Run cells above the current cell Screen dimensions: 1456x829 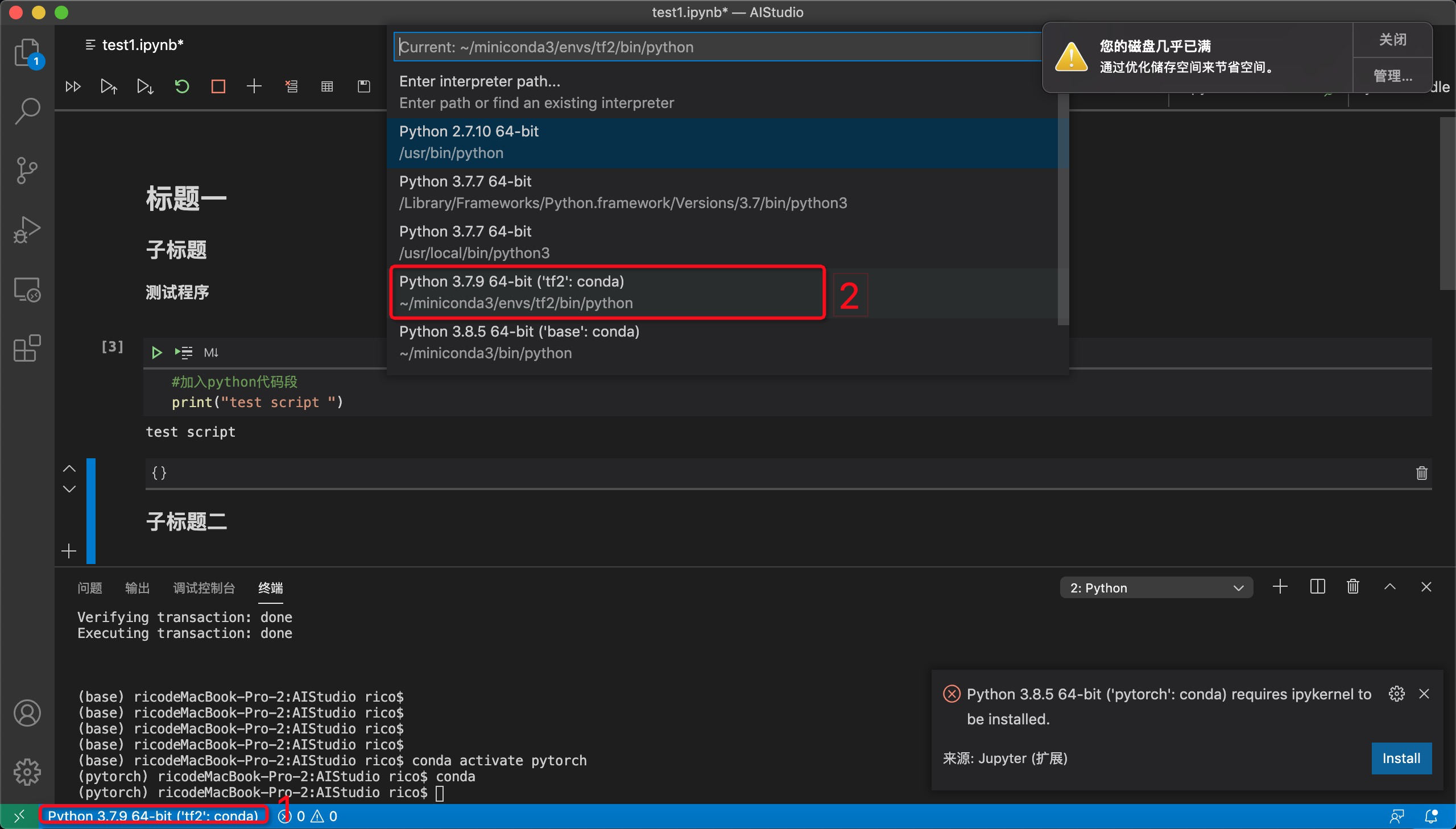point(109,86)
